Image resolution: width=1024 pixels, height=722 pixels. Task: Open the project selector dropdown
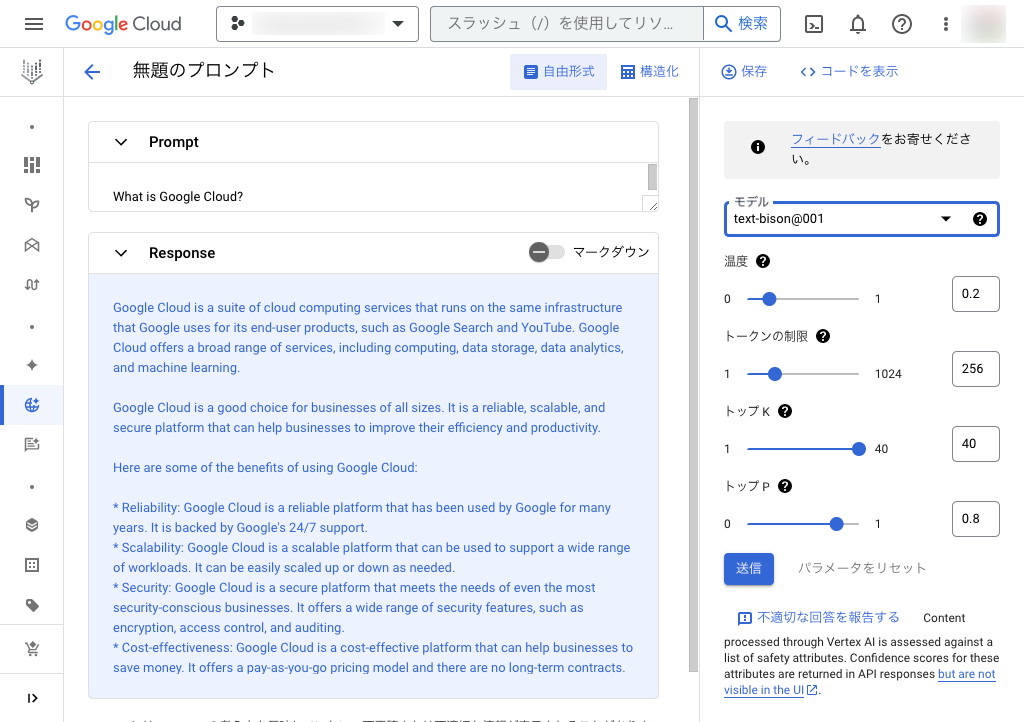[x=317, y=24]
